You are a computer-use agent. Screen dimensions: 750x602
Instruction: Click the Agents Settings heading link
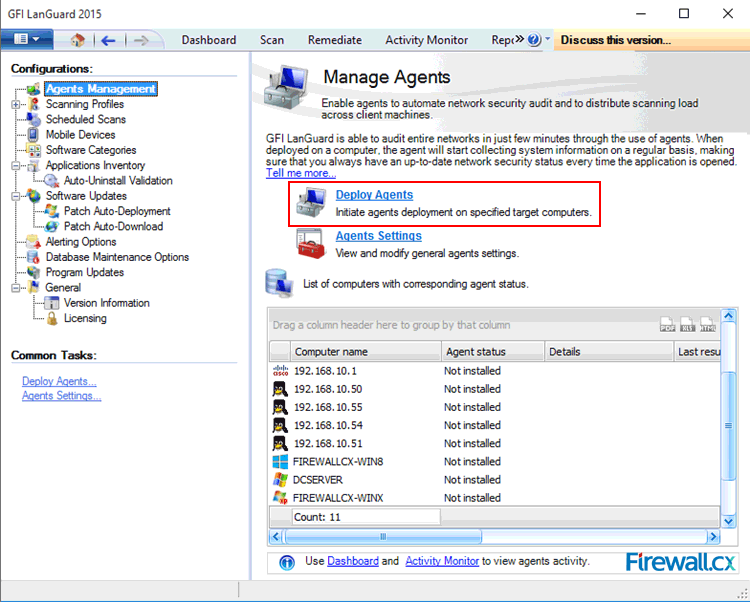(378, 236)
